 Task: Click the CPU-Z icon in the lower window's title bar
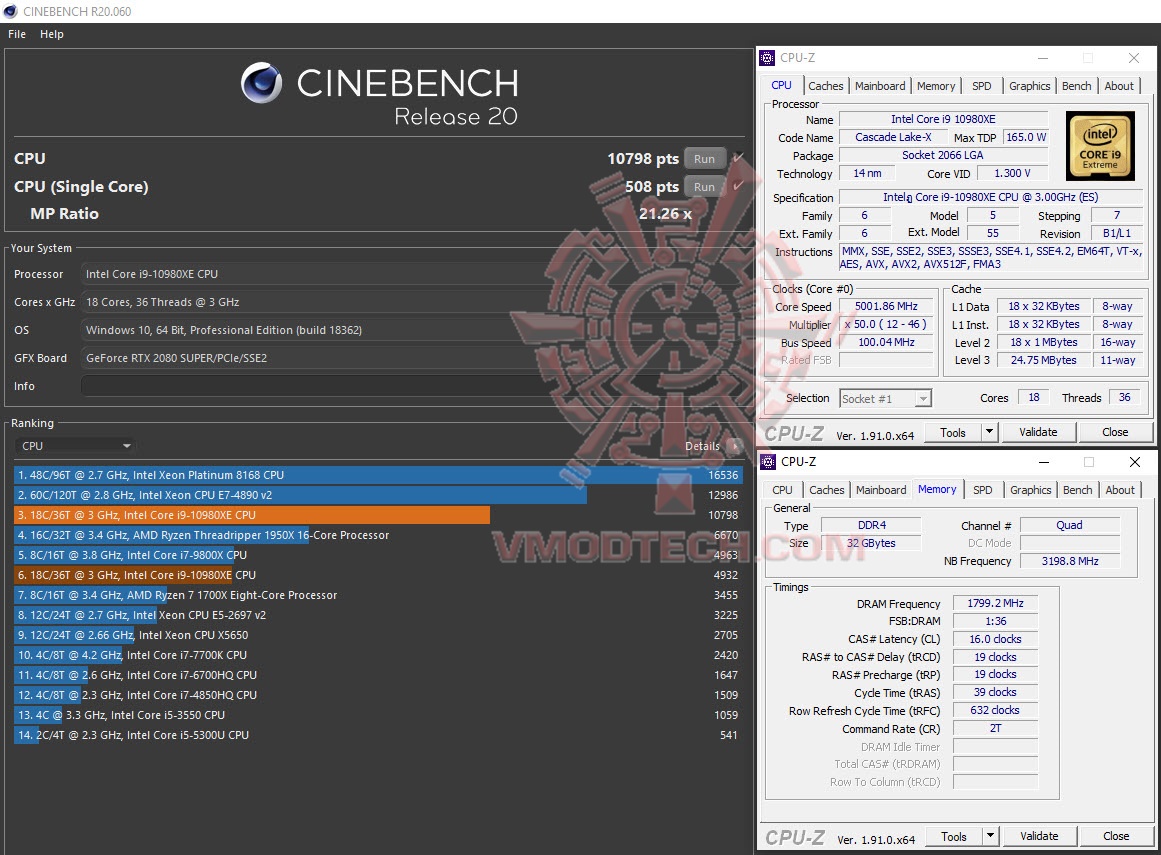click(769, 462)
